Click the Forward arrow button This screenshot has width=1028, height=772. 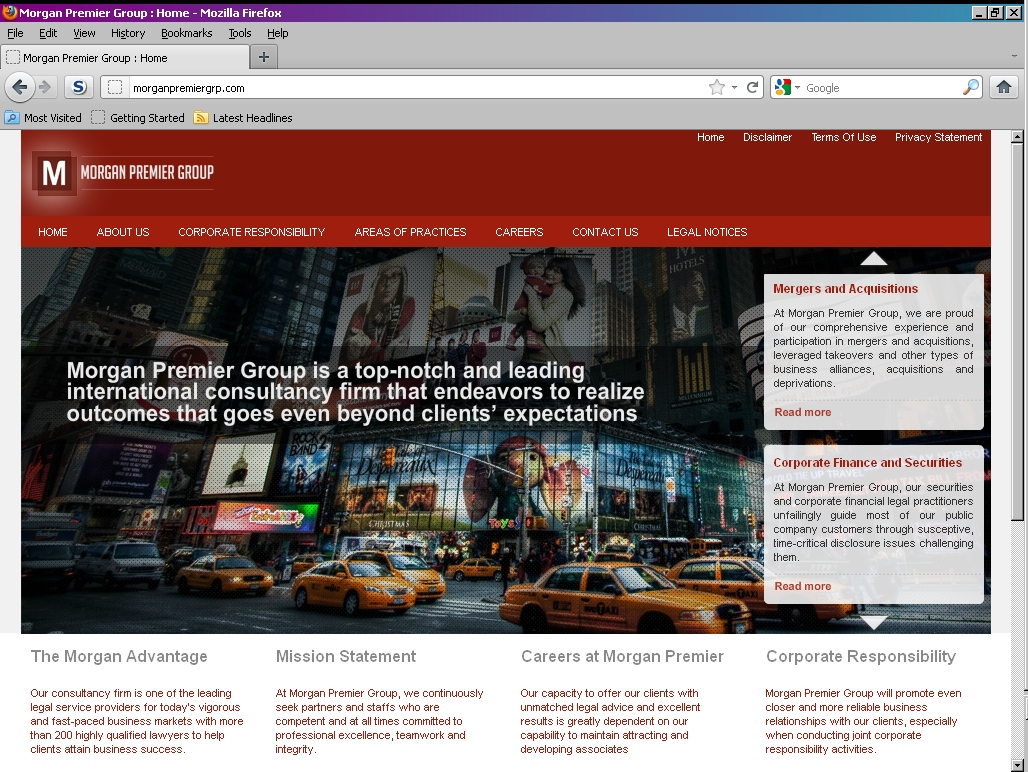(45, 87)
